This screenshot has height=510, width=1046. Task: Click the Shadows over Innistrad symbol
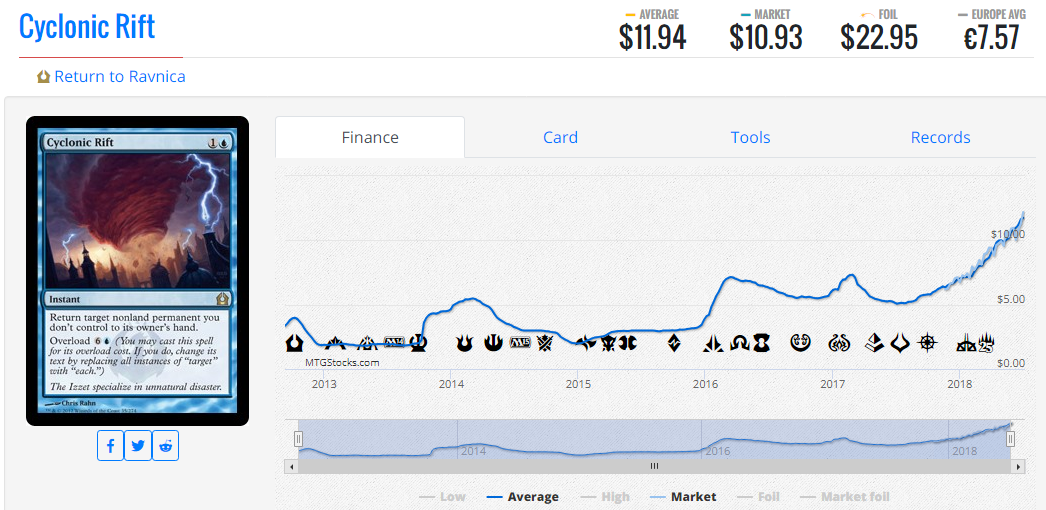tap(740, 343)
